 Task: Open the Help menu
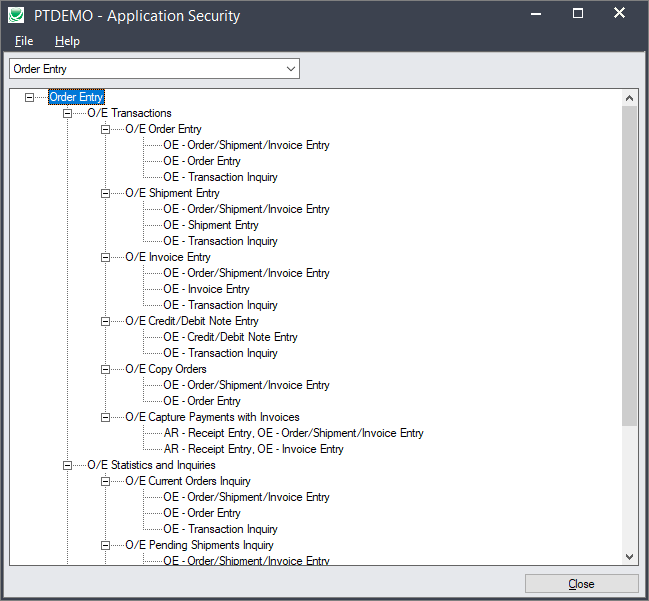[67, 41]
